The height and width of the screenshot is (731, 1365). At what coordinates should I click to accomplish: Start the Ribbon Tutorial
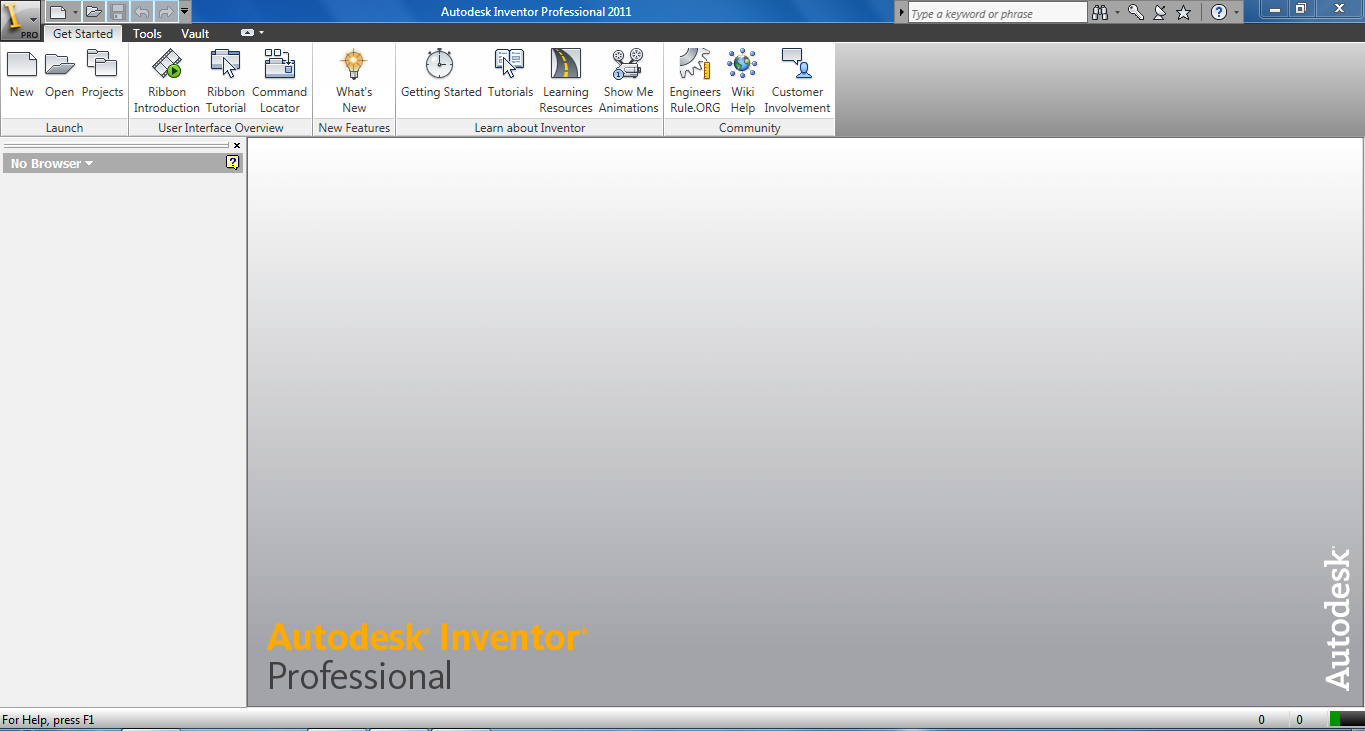click(226, 82)
